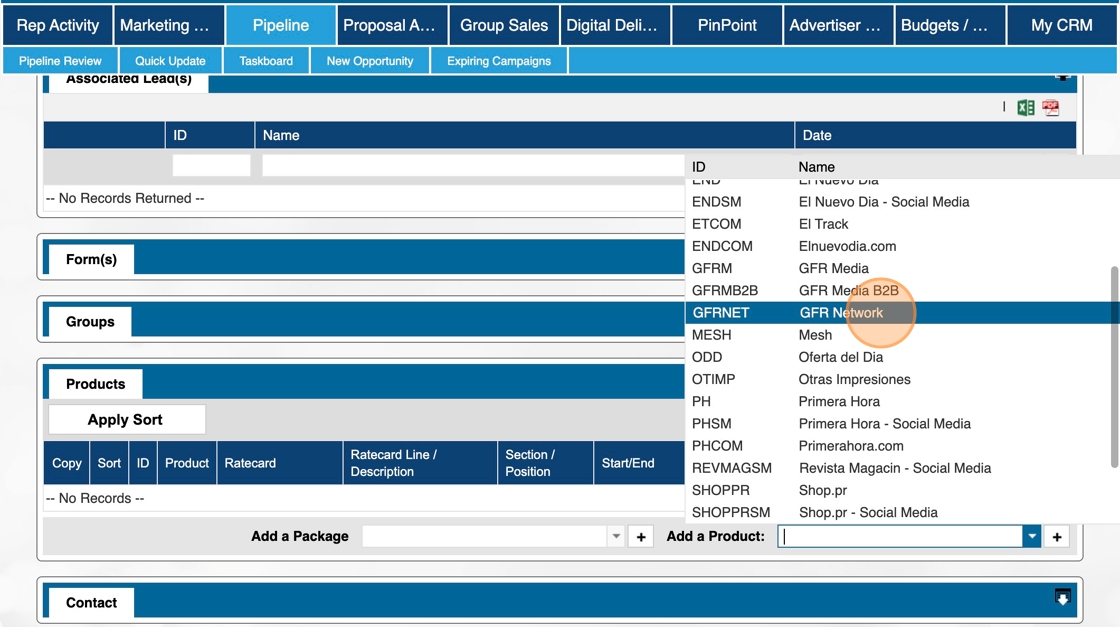
Task: Go to Group Sales tab
Action: coord(504,25)
